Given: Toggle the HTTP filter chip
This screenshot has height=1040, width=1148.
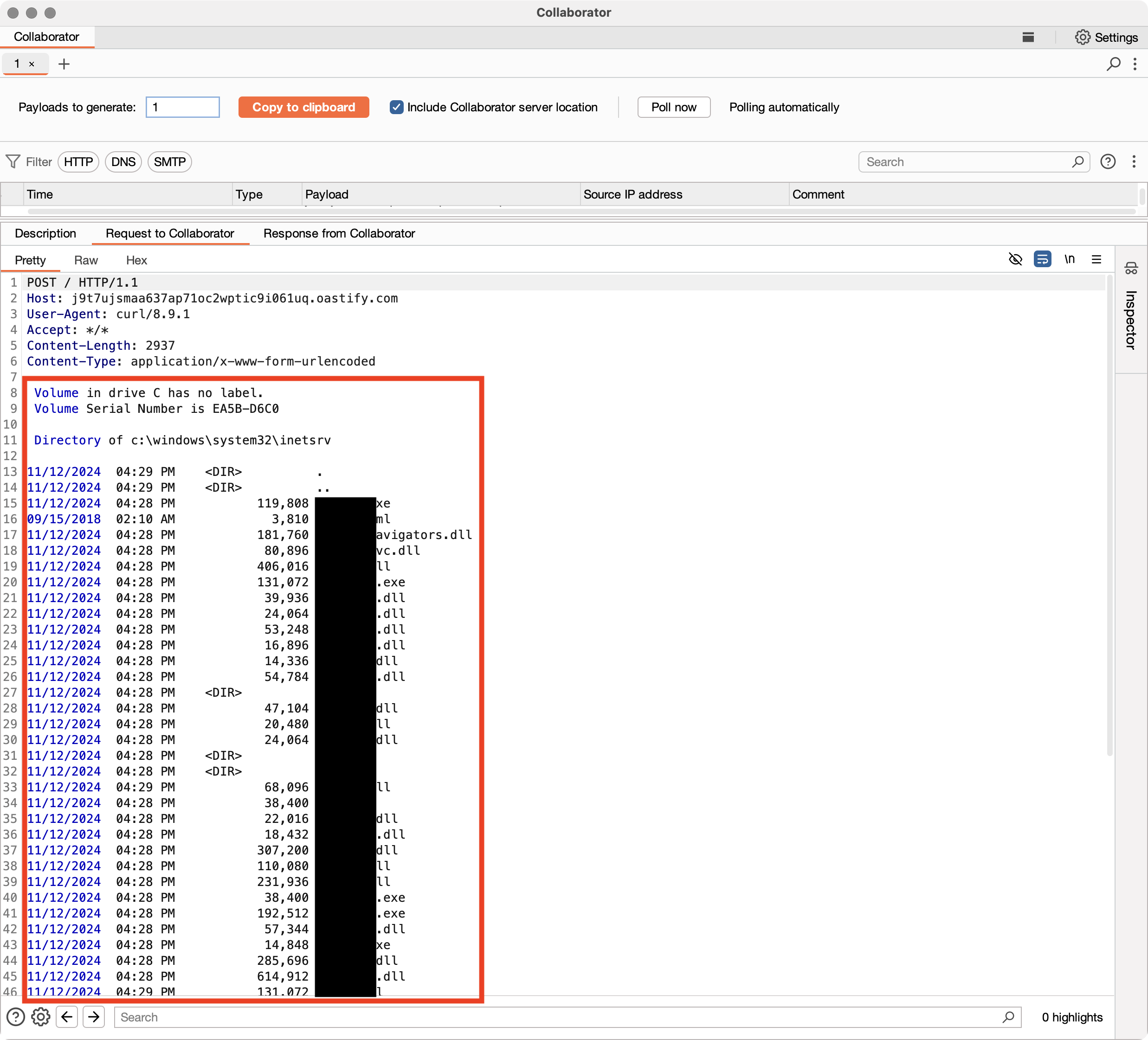Looking at the screenshot, I should (x=78, y=162).
